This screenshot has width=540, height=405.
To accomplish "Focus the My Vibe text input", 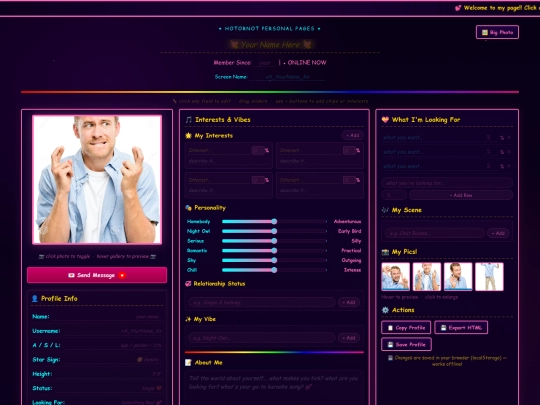I will [x=262, y=338].
